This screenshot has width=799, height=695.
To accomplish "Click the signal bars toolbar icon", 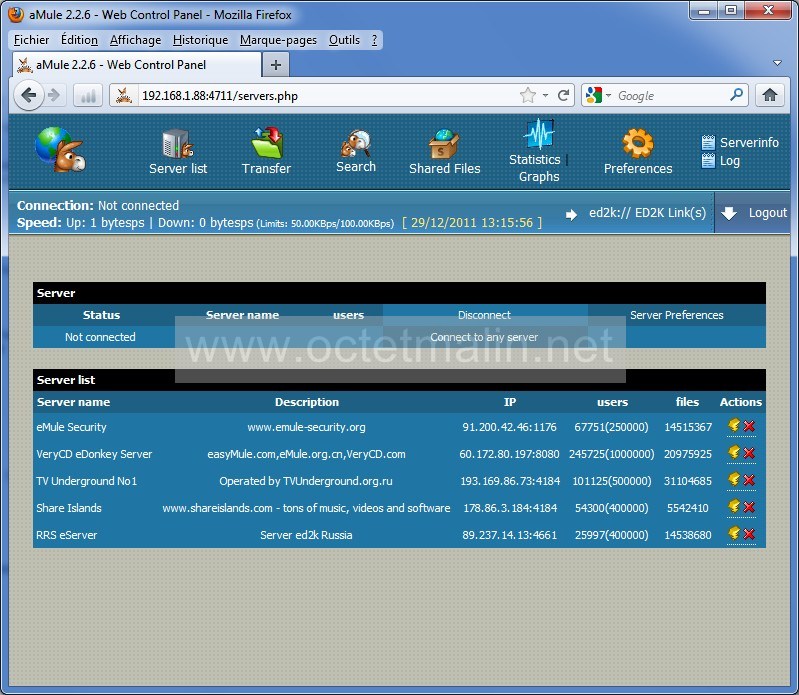I will point(88,95).
